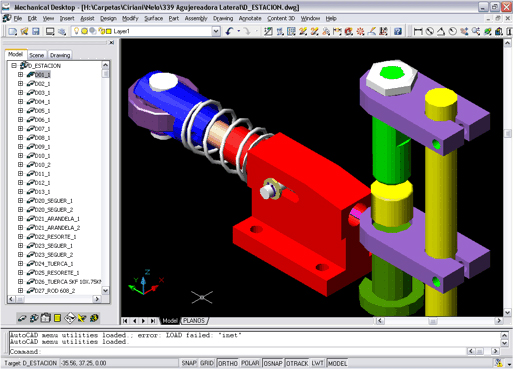The width and height of the screenshot is (513, 369).
Task: Click the Save file toolbar icon
Action: point(36,31)
